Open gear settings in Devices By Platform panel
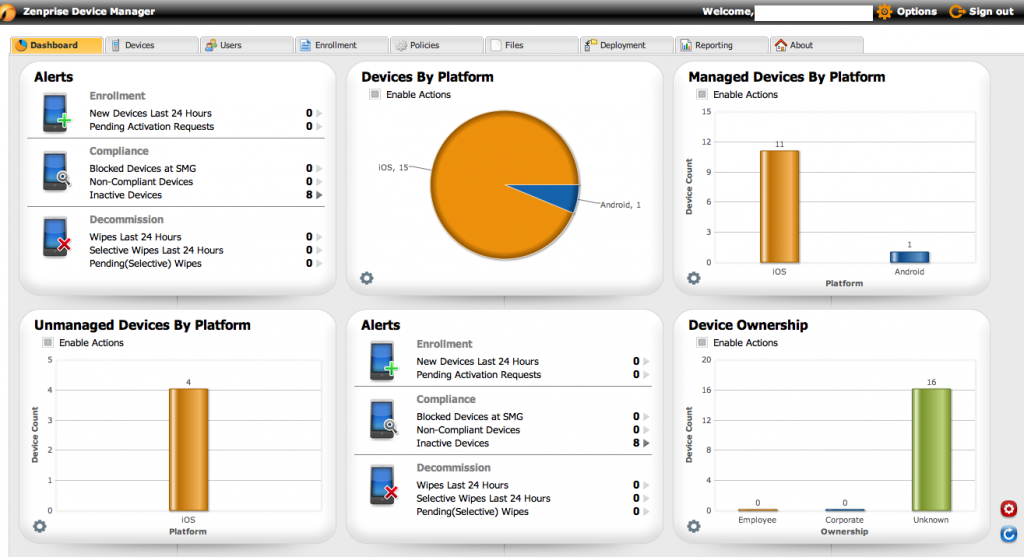The image size is (1024, 557). [x=367, y=278]
